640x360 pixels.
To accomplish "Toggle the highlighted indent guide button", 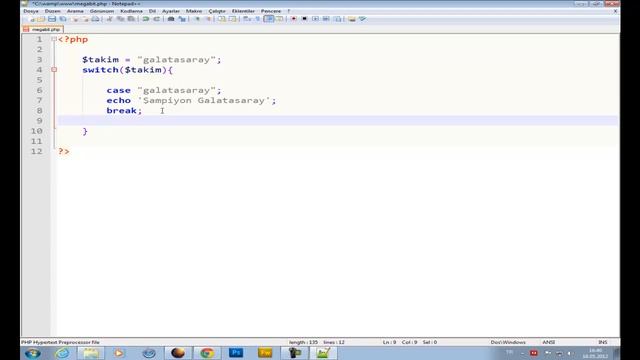I will point(269,19).
